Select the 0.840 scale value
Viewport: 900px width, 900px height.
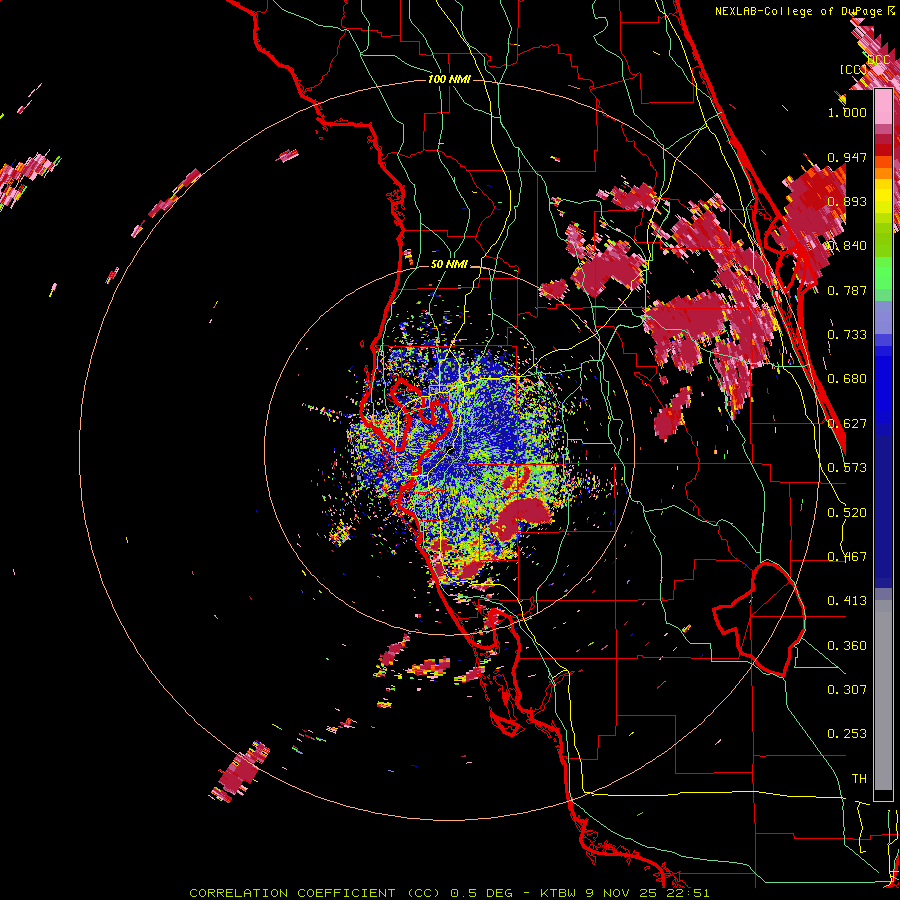847,246
